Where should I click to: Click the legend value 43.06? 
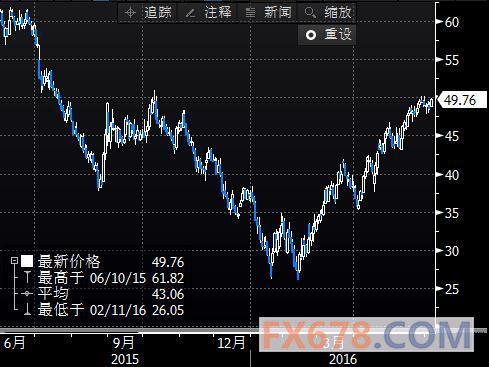(x=168, y=294)
